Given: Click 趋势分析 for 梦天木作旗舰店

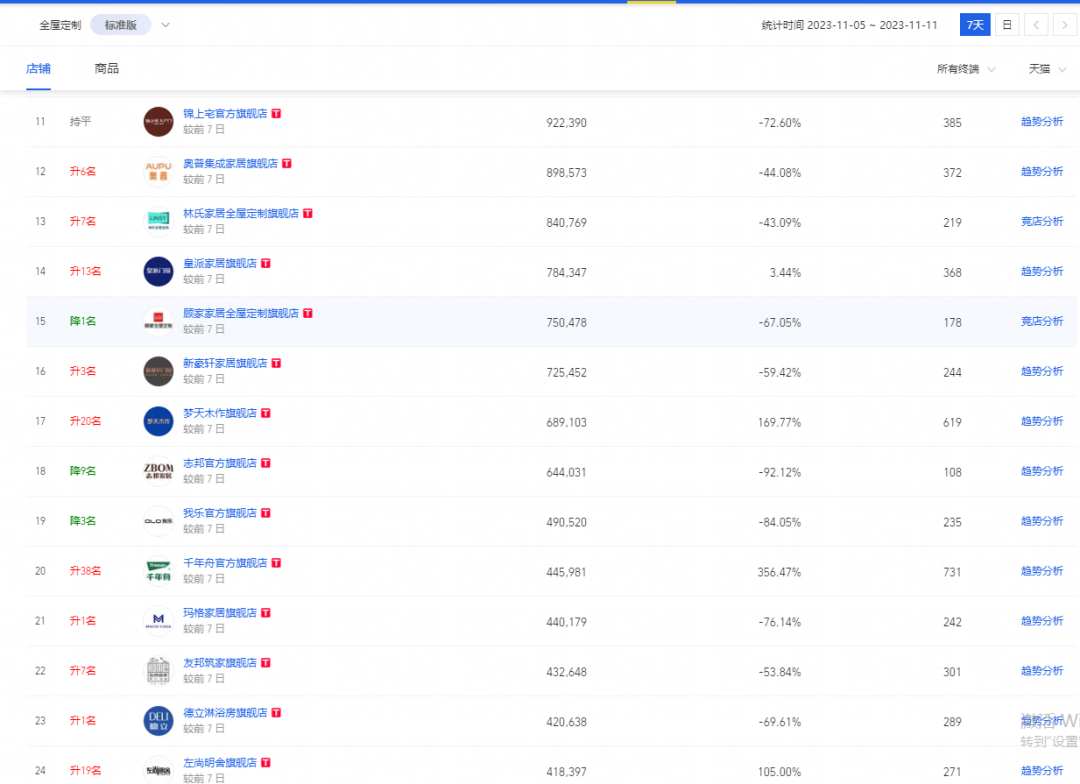Looking at the screenshot, I should pyautogui.click(x=1041, y=422).
